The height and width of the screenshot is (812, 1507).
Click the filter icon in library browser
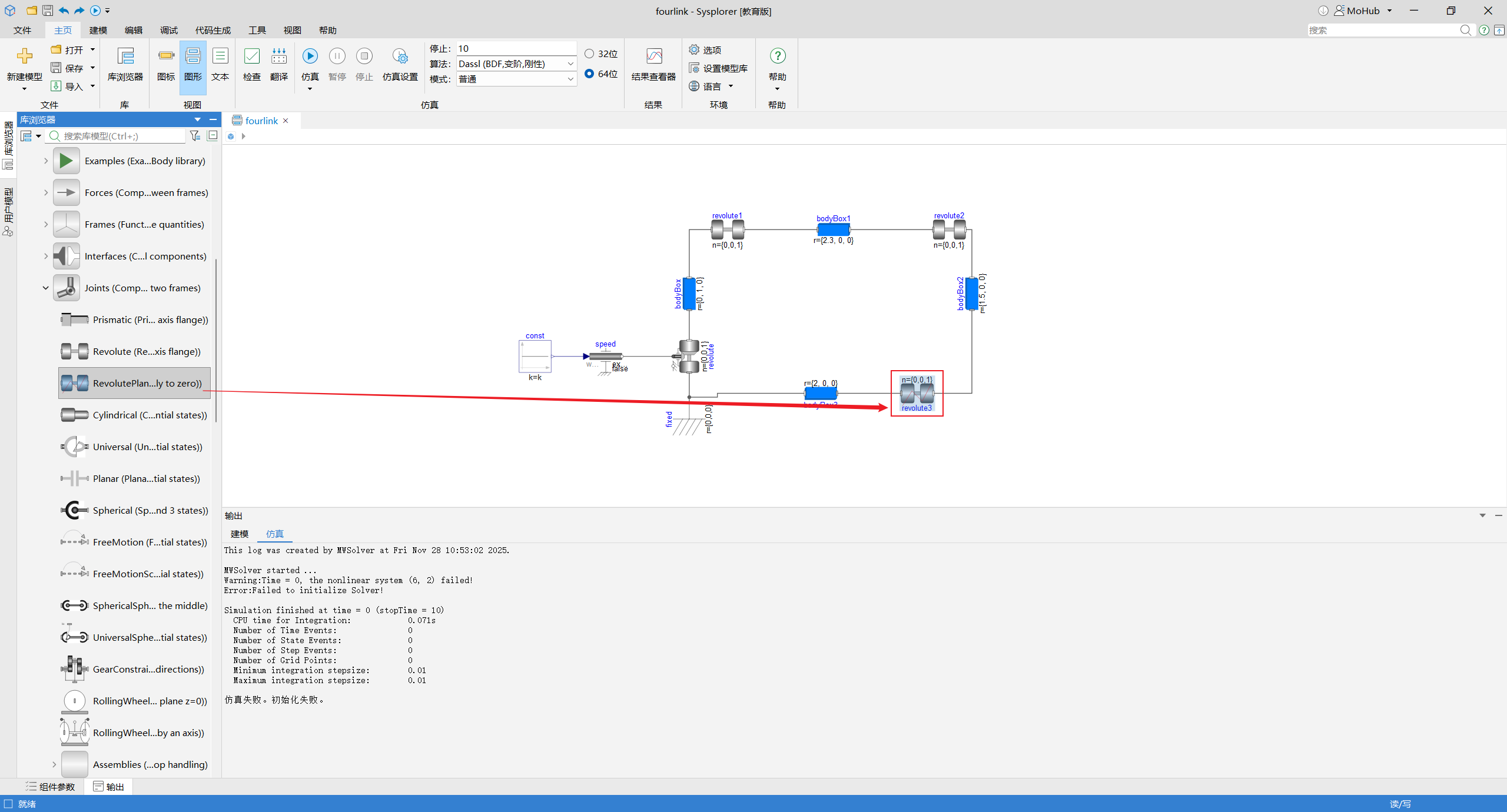(195, 136)
